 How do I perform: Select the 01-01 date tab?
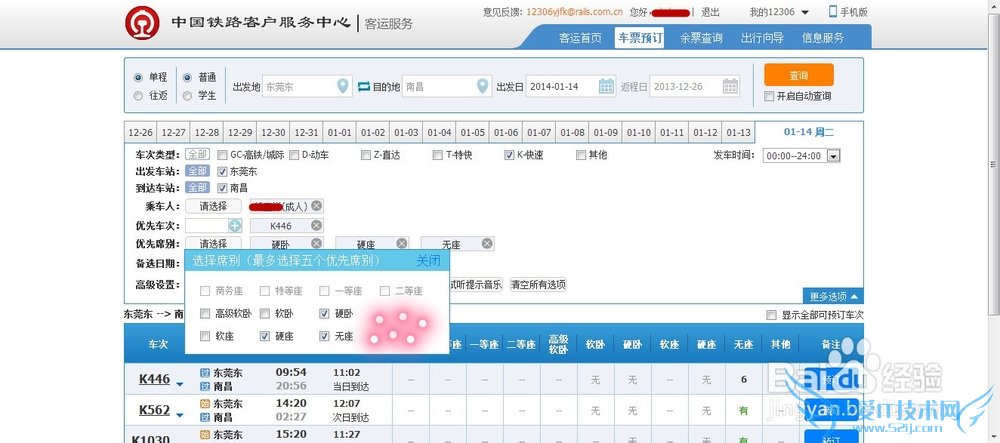[x=339, y=133]
